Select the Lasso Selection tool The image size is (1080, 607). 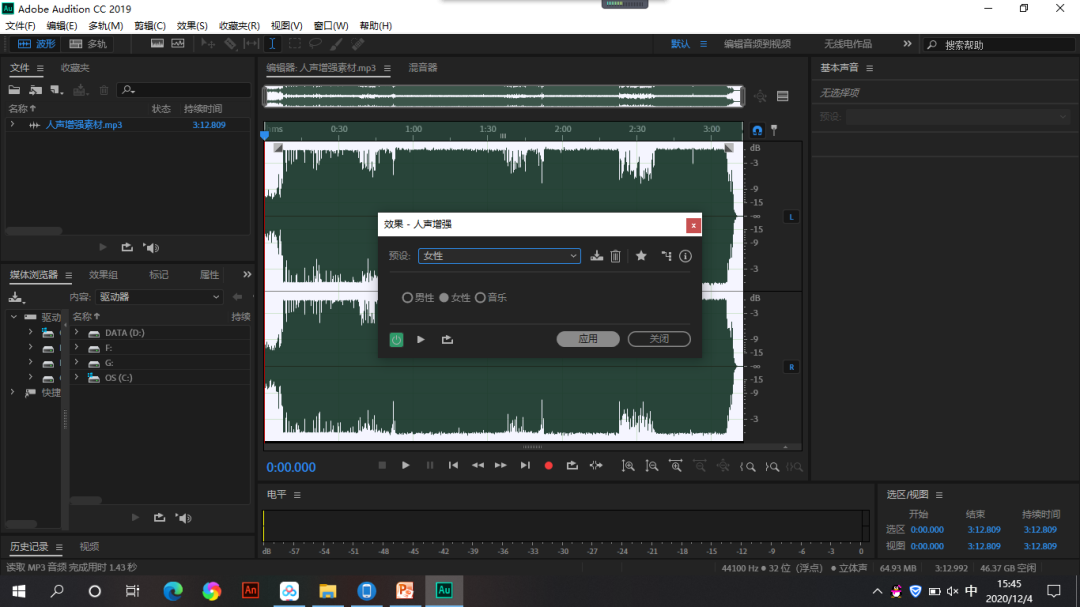coord(315,43)
